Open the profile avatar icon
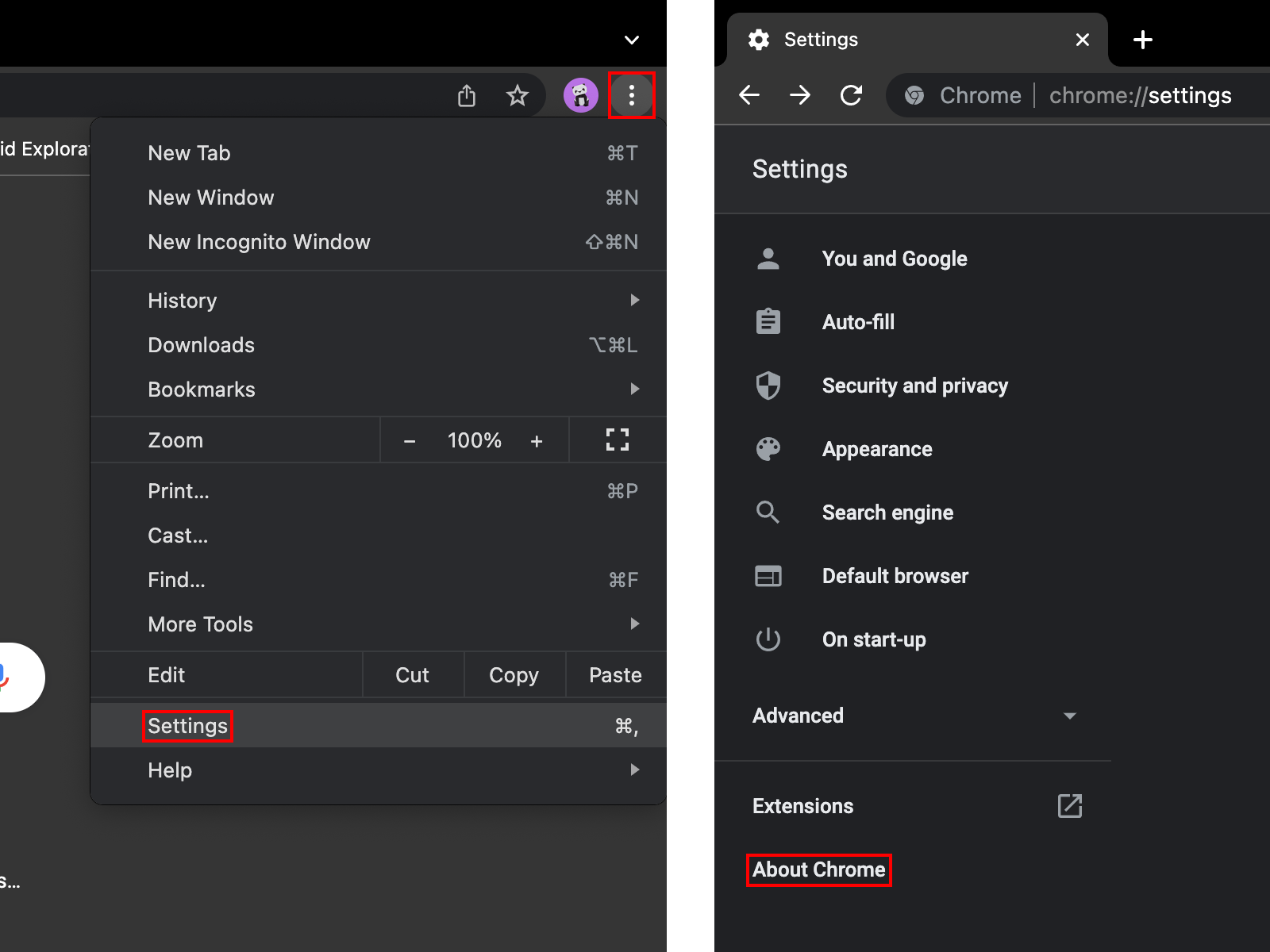 coord(581,96)
